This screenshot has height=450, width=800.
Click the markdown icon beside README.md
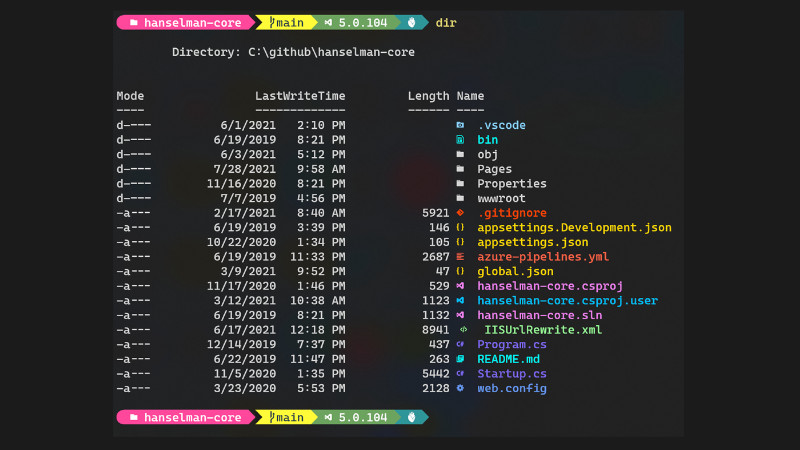coord(460,359)
